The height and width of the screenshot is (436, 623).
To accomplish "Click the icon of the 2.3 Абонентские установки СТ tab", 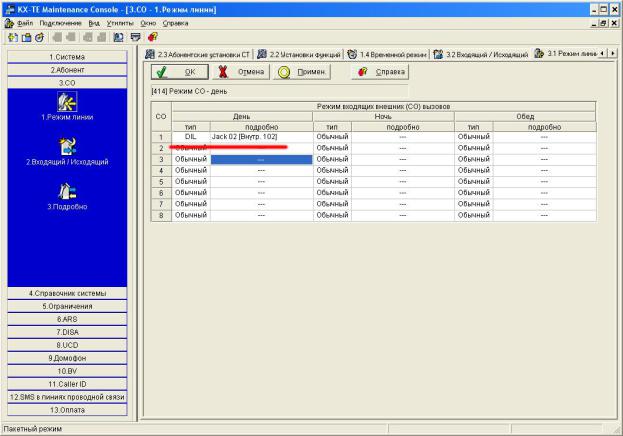I will tap(150, 54).
